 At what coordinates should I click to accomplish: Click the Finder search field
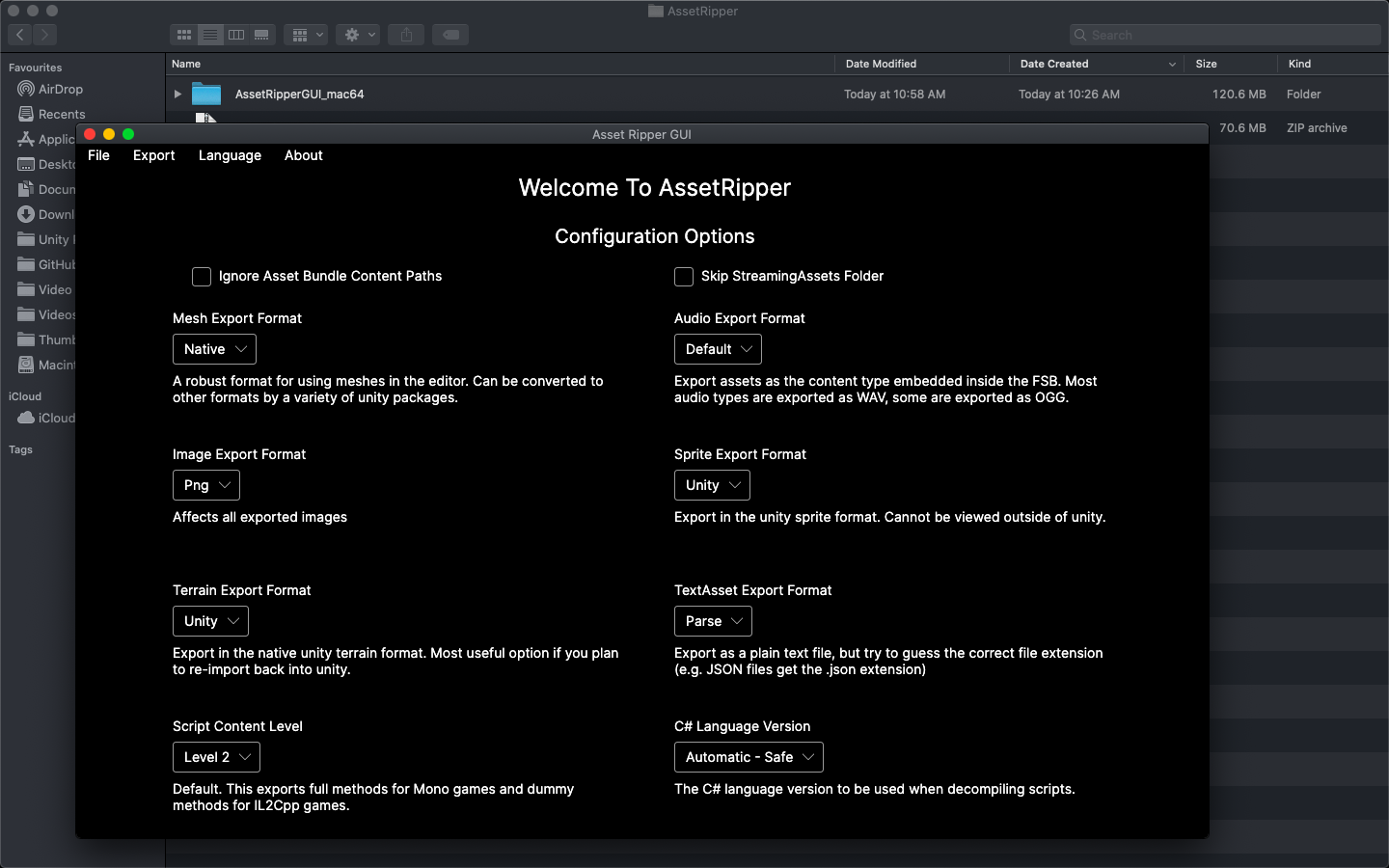click(1225, 35)
